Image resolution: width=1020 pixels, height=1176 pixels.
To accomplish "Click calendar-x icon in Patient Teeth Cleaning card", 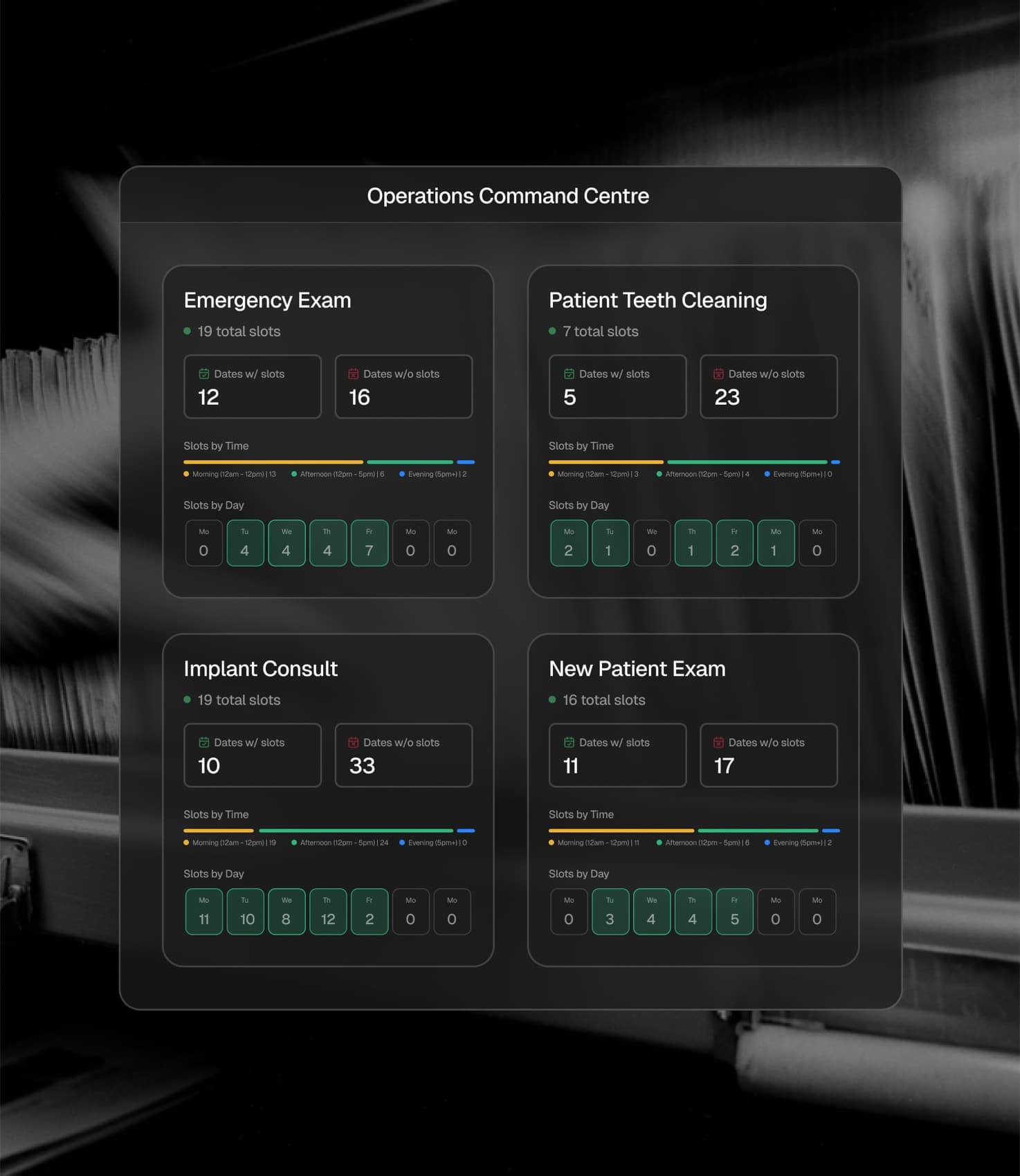I will 718,374.
